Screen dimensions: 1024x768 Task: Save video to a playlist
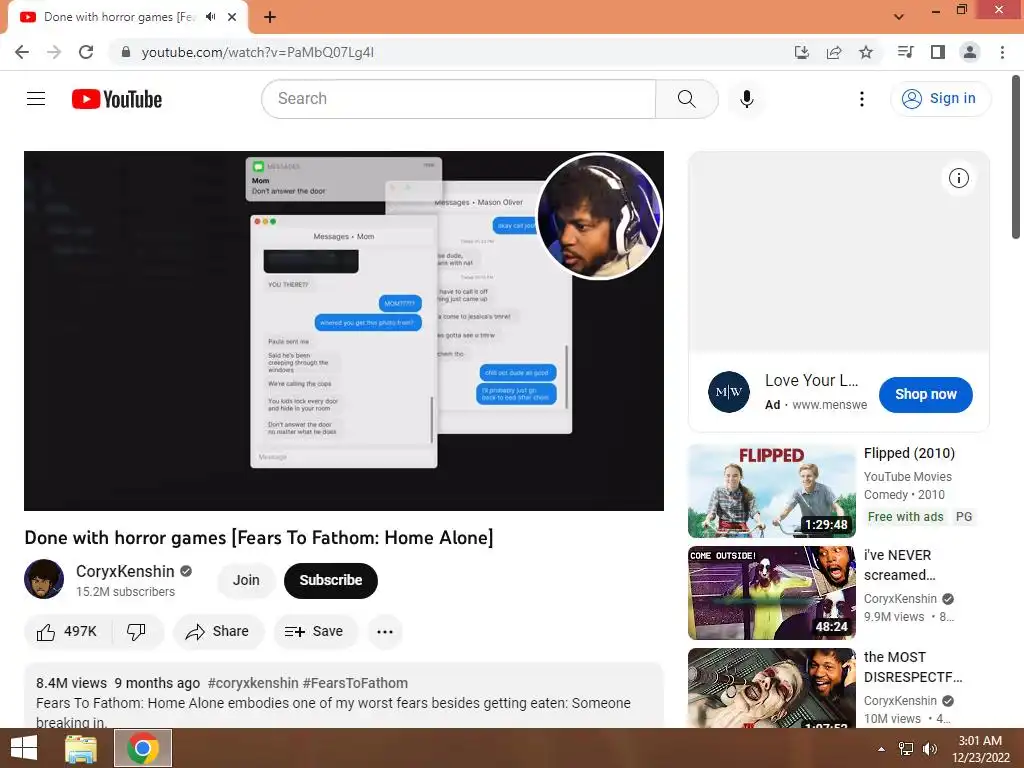click(x=315, y=632)
